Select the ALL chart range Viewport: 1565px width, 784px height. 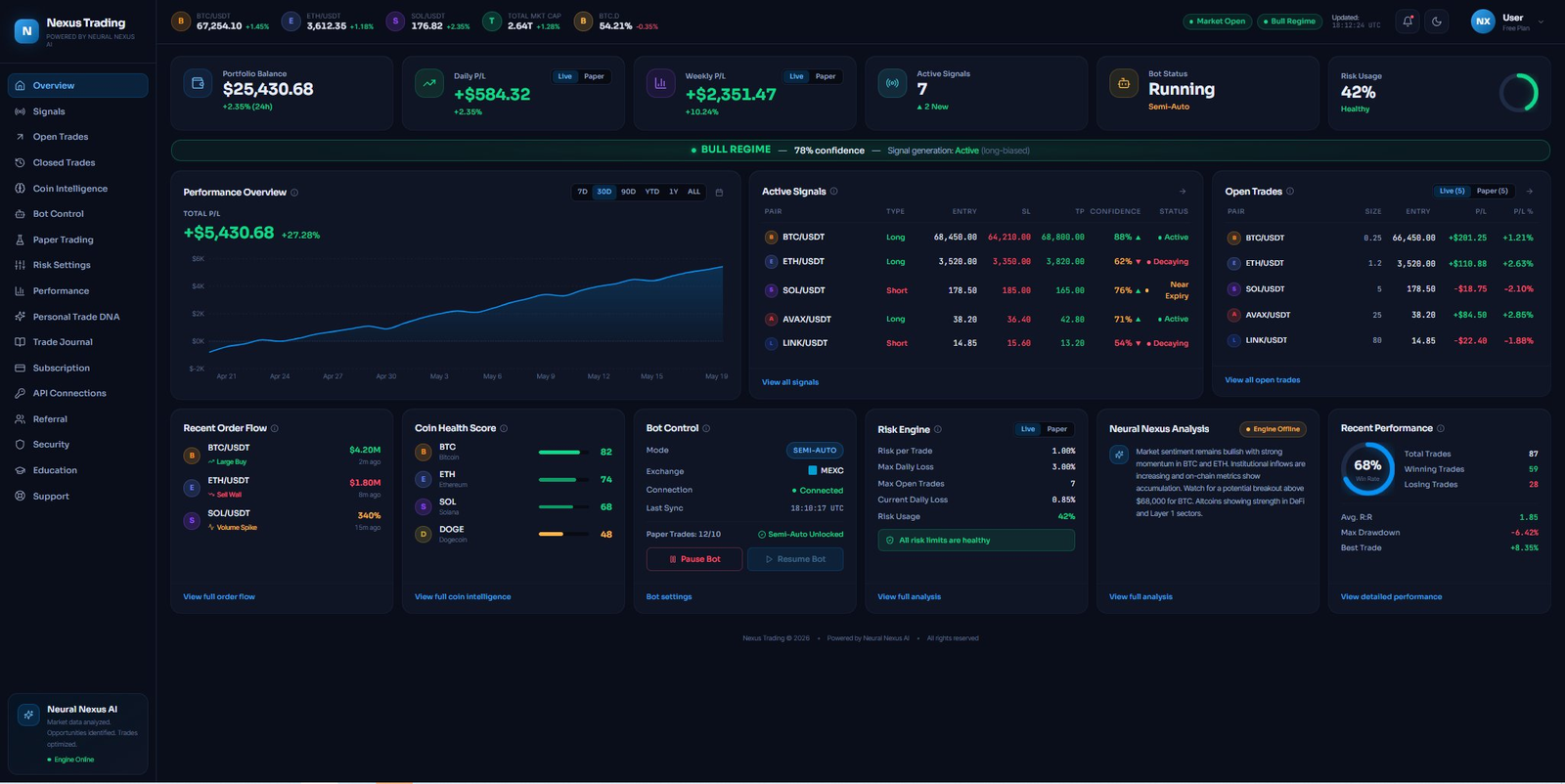693,192
